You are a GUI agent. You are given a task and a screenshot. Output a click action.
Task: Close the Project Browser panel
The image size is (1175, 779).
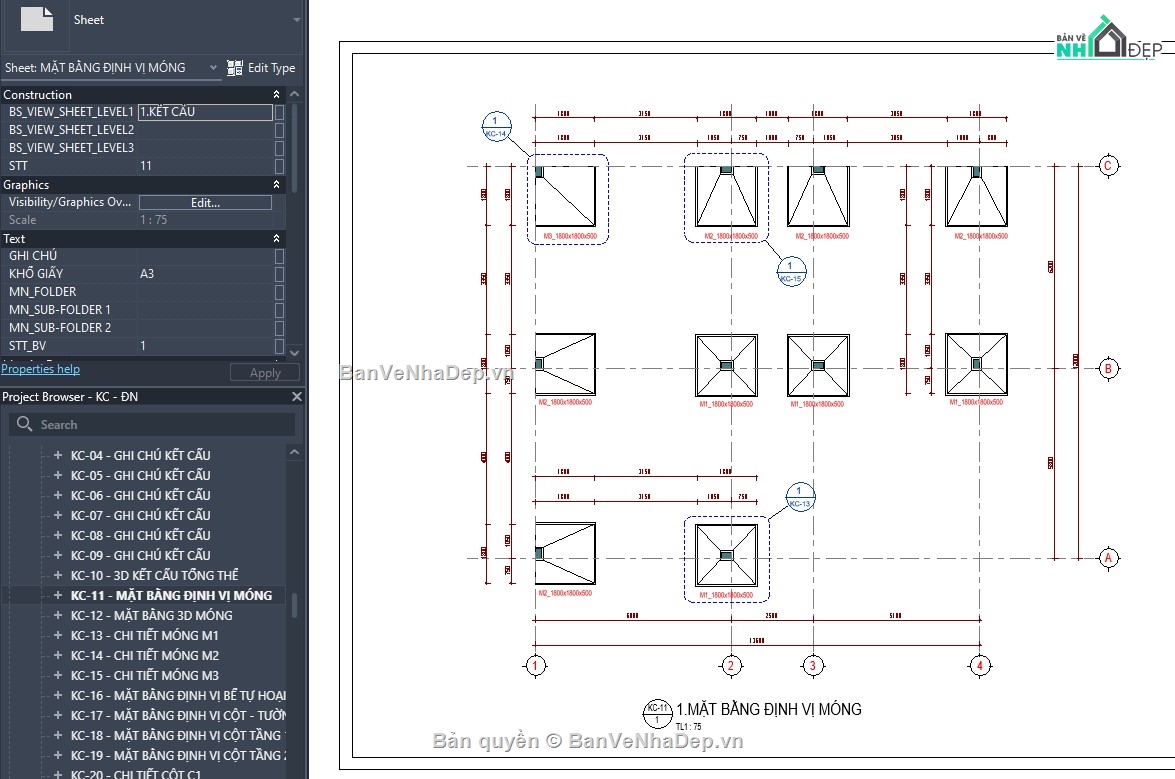coord(297,396)
